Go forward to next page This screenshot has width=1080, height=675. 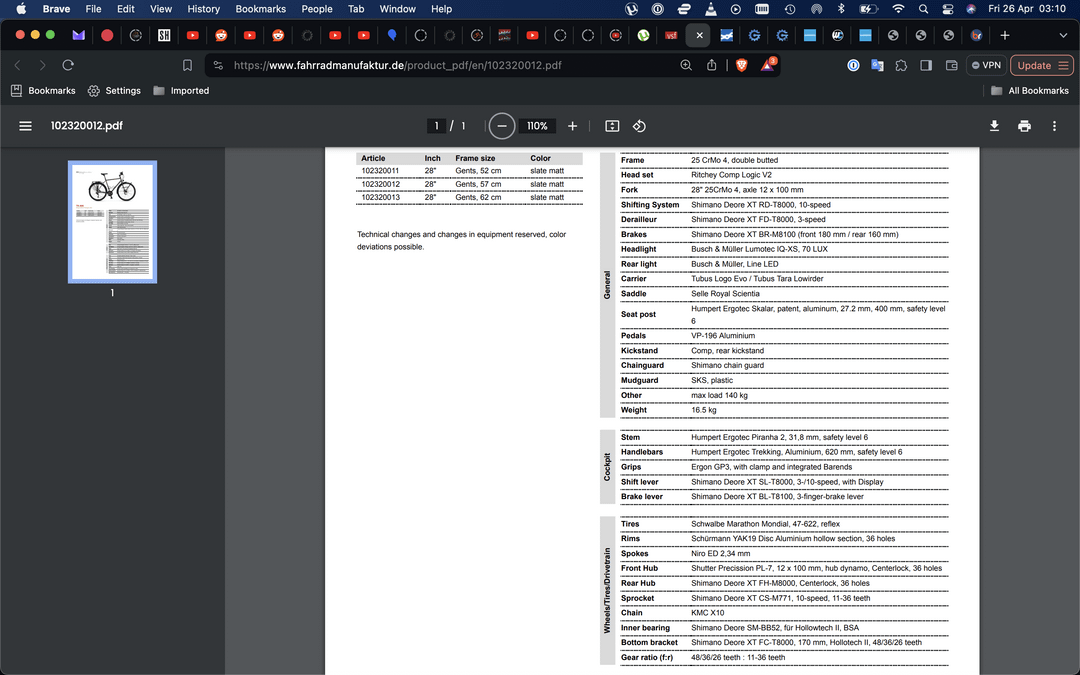click(43, 65)
